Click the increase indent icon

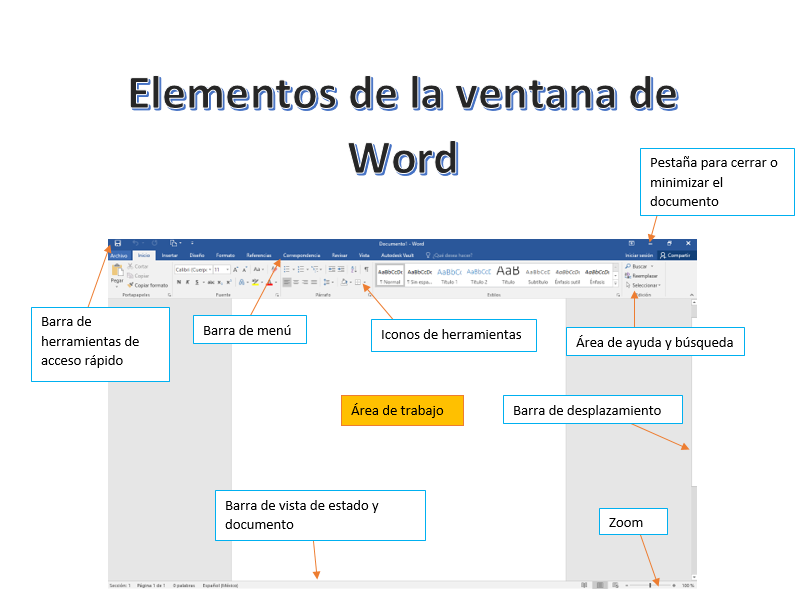tap(341, 269)
